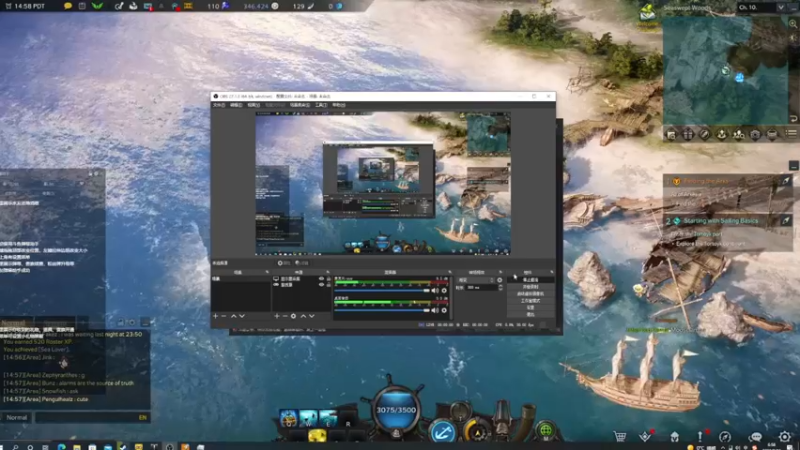The height and width of the screenshot is (450, 800).
Task: Open the Scene Collection menu in OBS
Action: coord(299,105)
